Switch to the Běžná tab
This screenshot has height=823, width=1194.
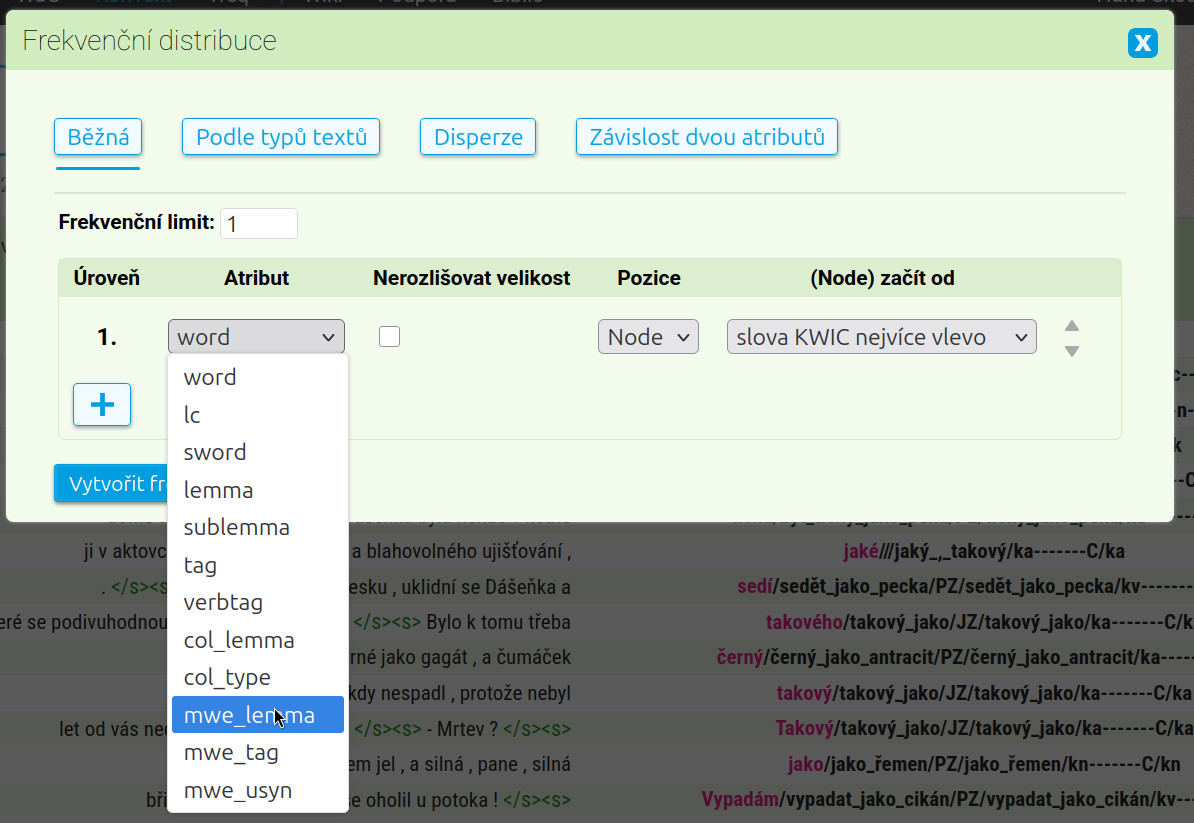tap(98, 137)
